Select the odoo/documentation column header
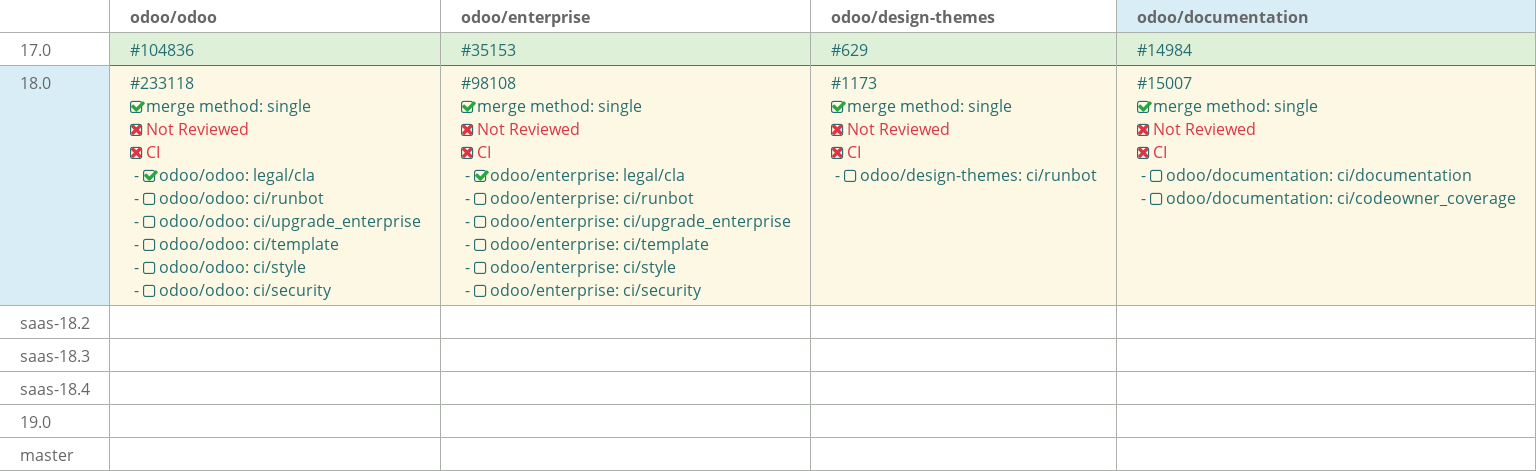The image size is (1536, 471). [x=1222, y=17]
